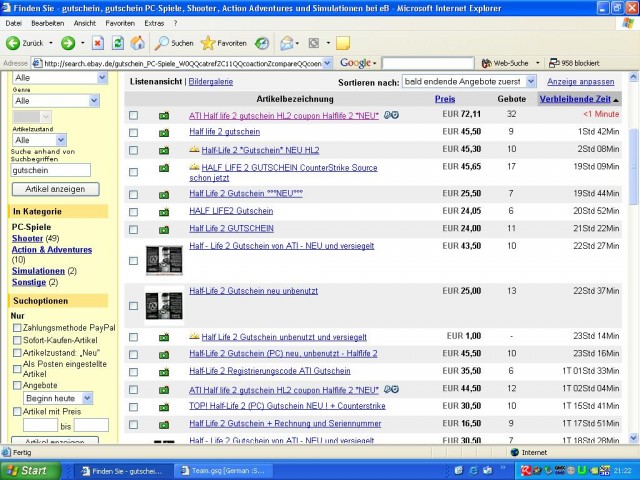The image size is (640, 480).
Task: Go to the Home page icon
Action: (x=138, y=43)
